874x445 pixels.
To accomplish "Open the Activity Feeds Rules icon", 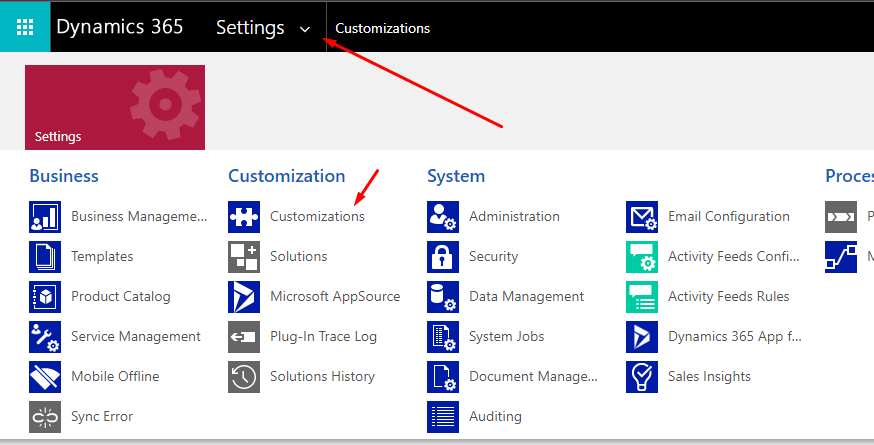I will pos(642,297).
